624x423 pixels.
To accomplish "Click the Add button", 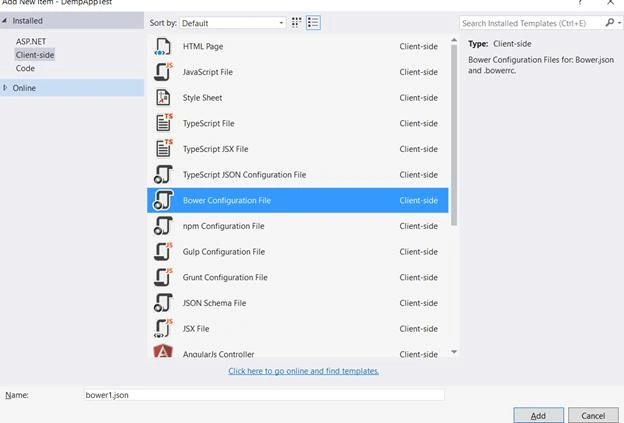I will point(538,415).
